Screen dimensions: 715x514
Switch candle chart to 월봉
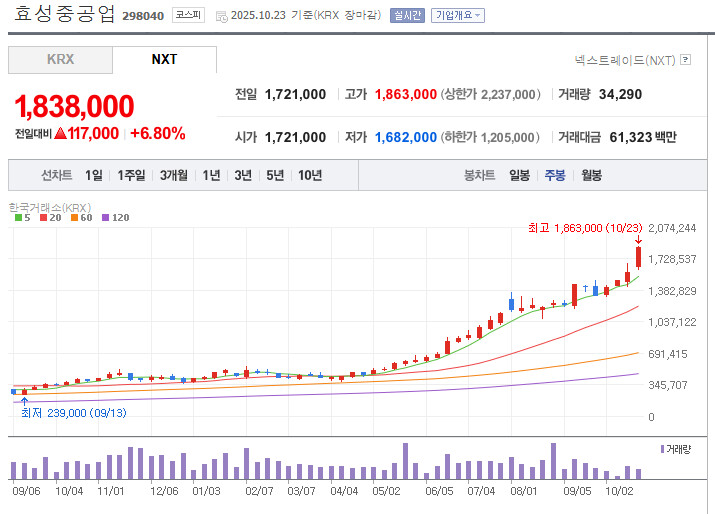tap(591, 175)
